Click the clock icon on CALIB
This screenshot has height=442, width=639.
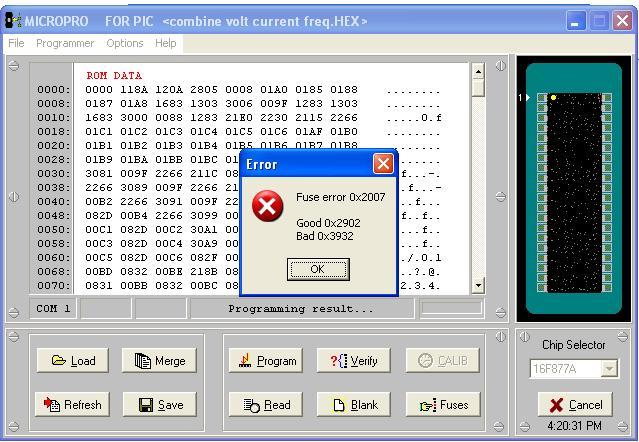[x=425, y=361]
